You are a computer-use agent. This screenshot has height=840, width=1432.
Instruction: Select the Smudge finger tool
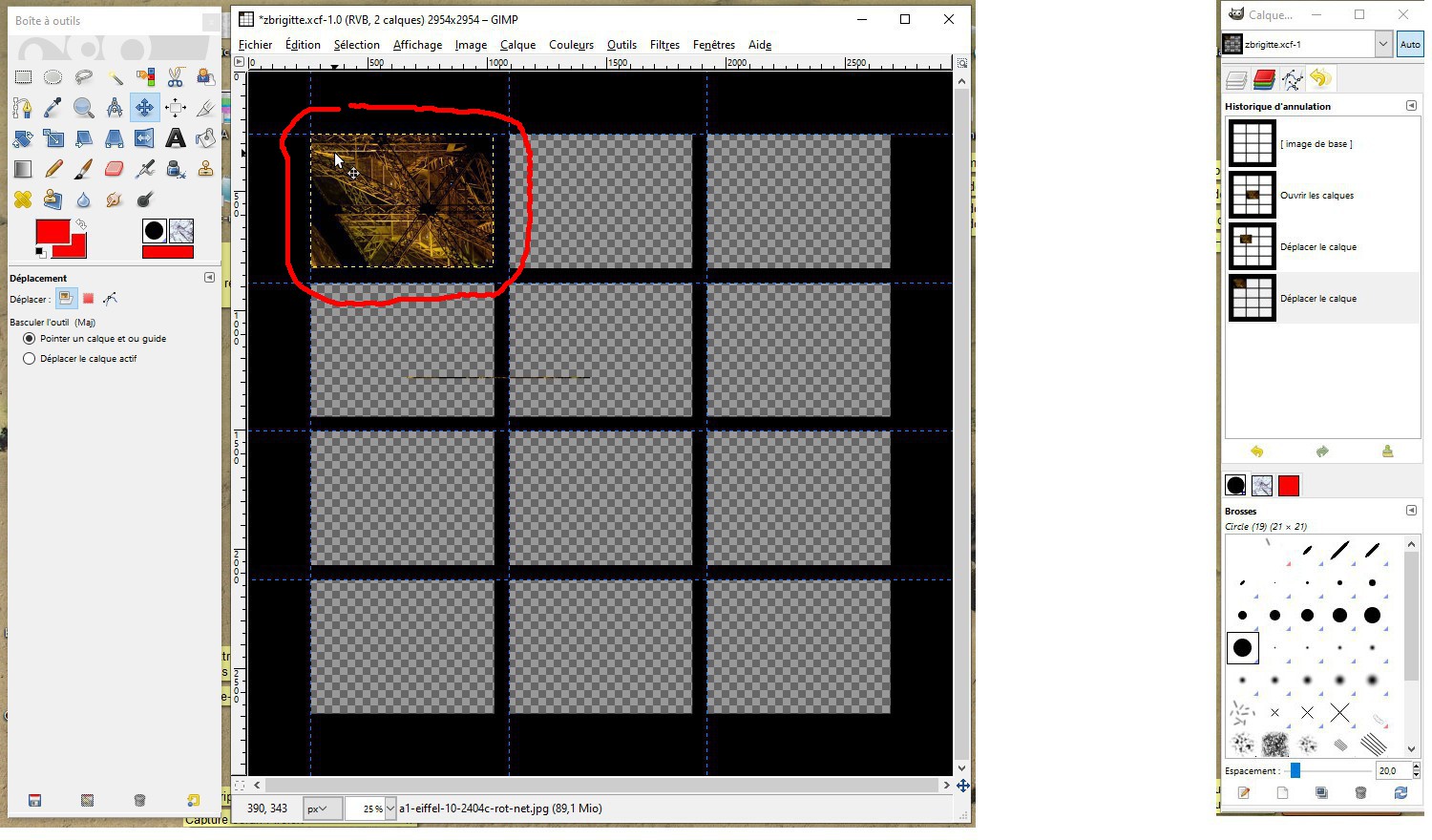115,199
